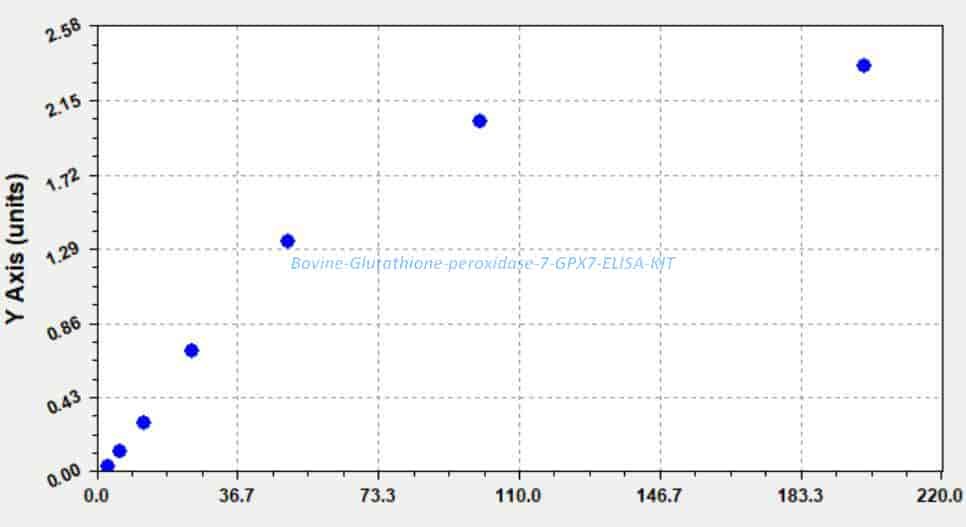Click the data point at x about 100
This screenshot has width=966, height=527.
click(x=479, y=121)
